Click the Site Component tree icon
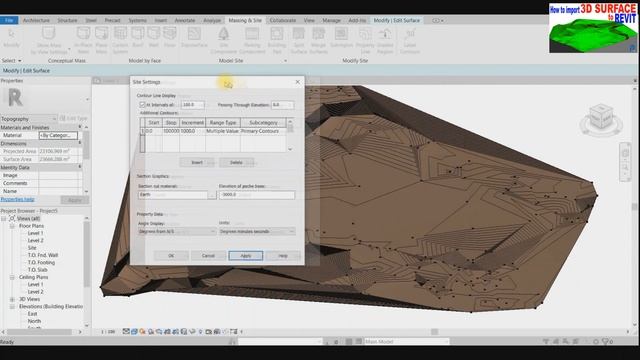640x360 pixels. [223, 33]
